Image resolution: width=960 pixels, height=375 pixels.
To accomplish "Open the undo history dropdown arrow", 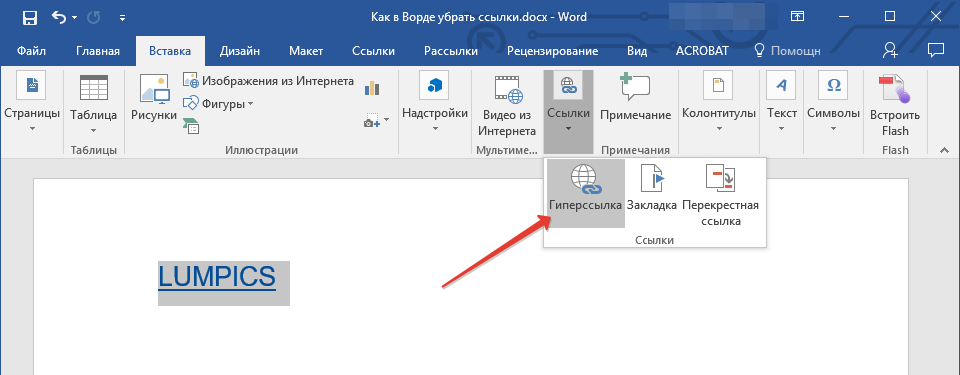I will (75, 18).
